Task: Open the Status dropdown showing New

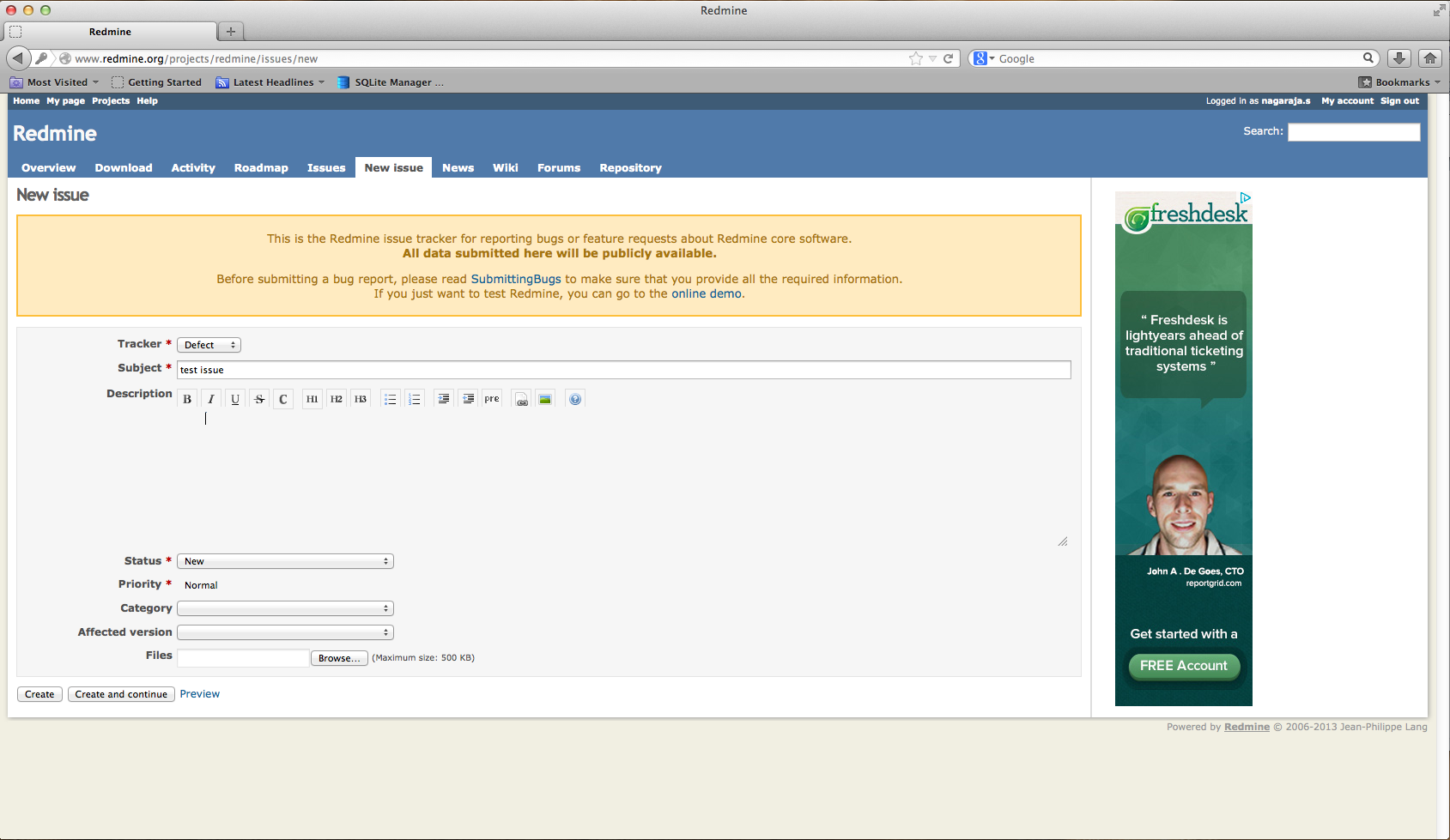Action: (x=285, y=561)
